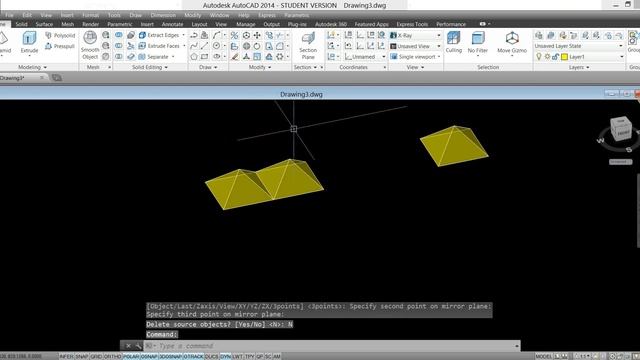Click the Separate solid tool

pyautogui.click(x=154, y=56)
